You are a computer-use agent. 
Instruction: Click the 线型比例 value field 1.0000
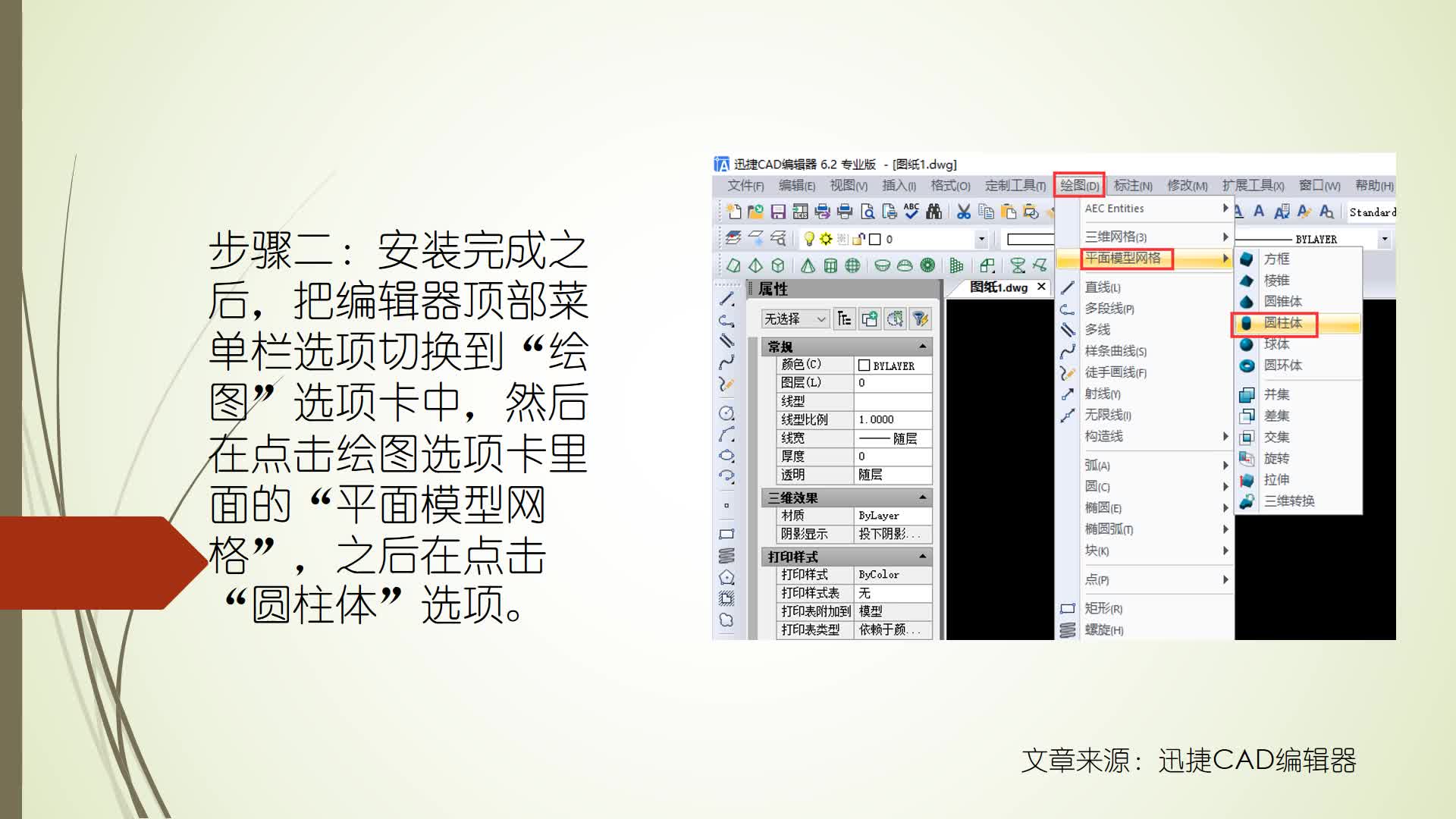click(x=891, y=419)
